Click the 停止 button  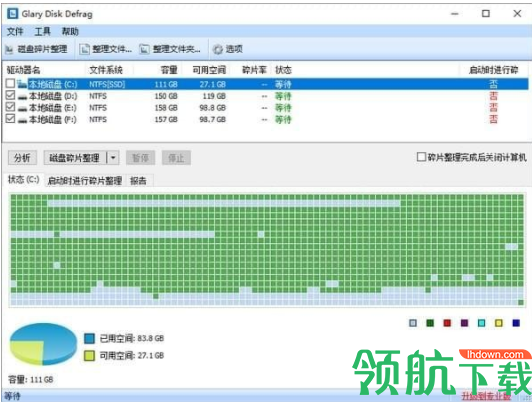[176, 158]
